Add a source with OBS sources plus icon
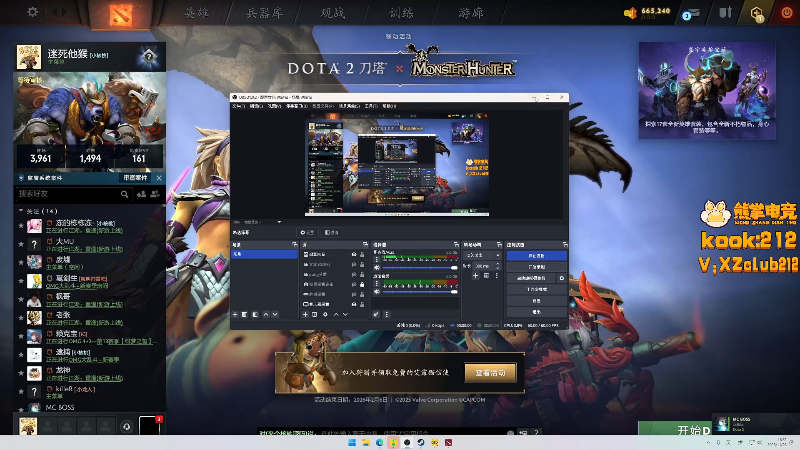This screenshot has width=800, height=450. click(x=305, y=315)
